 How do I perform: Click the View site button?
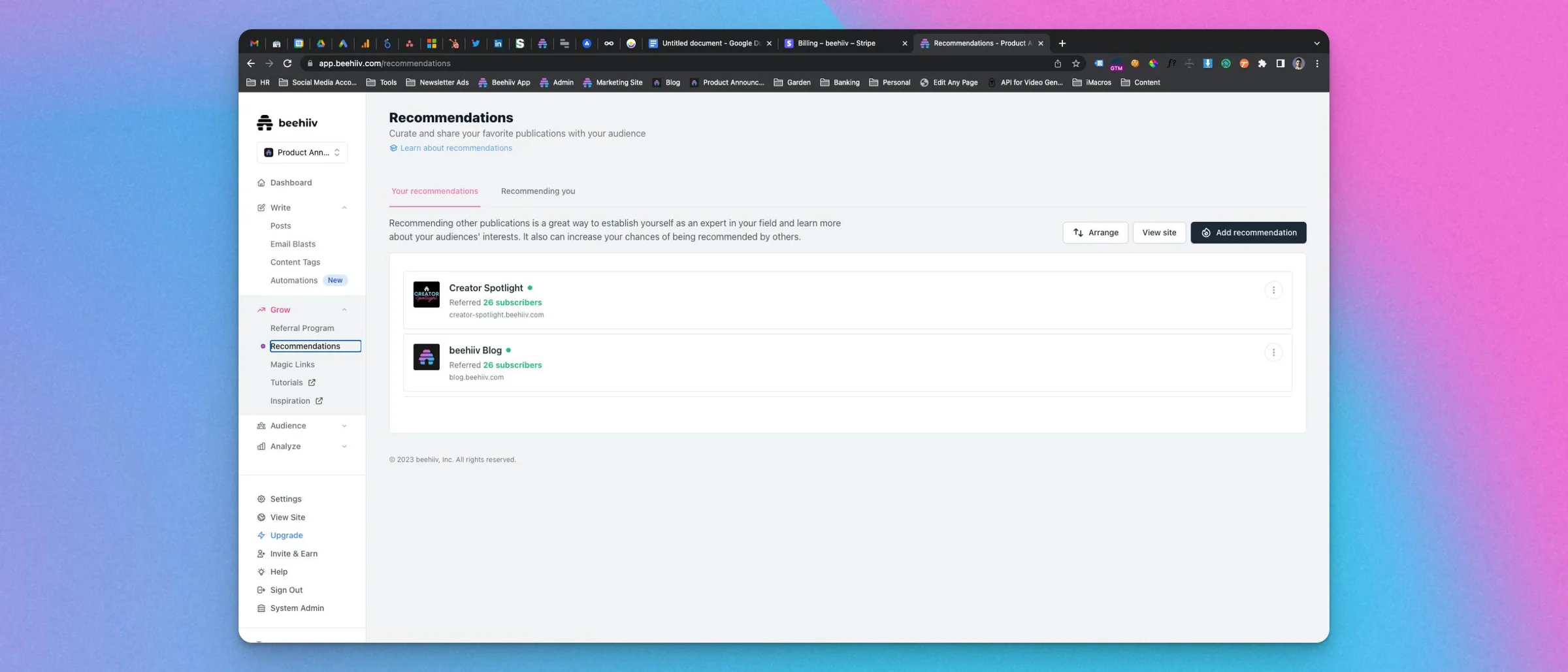coord(1159,232)
